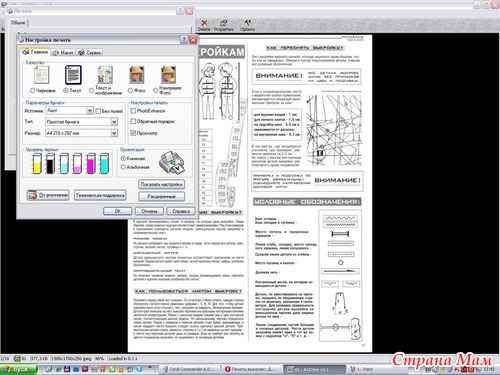Viewport: 500px width, 375px height.
Task: Toggle the Borderless (Без полей) checkbox
Action: (x=98, y=111)
